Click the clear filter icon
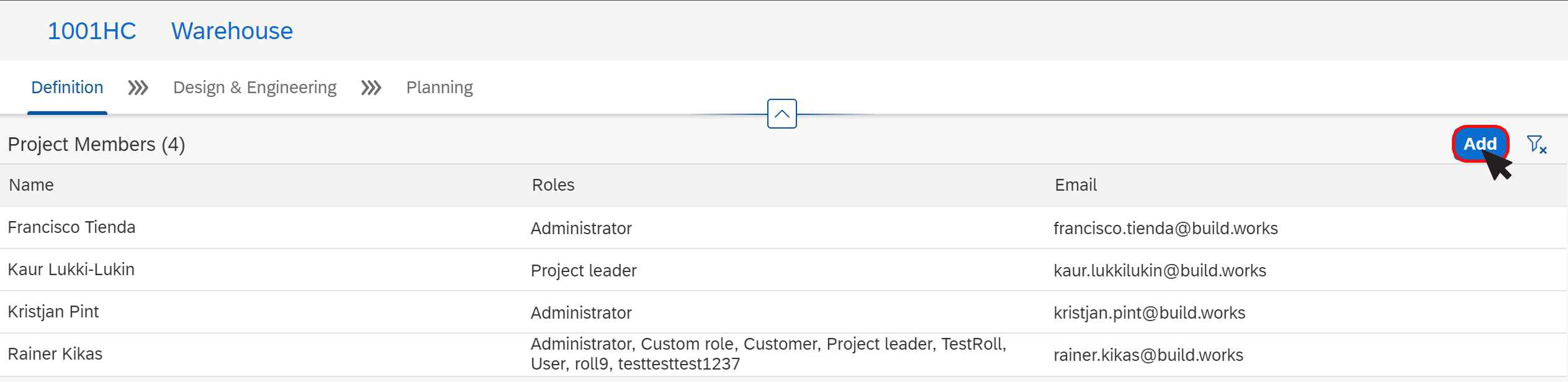 (x=1537, y=145)
